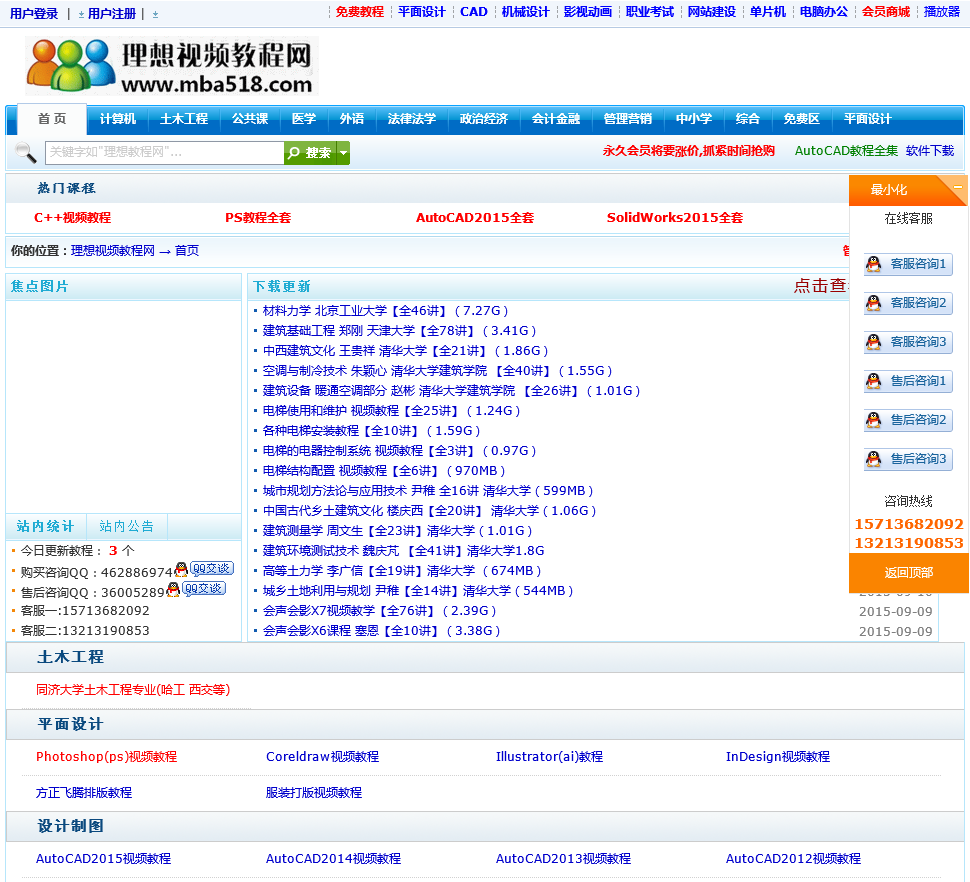This screenshot has height=882, width=970.
Task: Open the 中小学 navigation tab
Action: [x=693, y=119]
